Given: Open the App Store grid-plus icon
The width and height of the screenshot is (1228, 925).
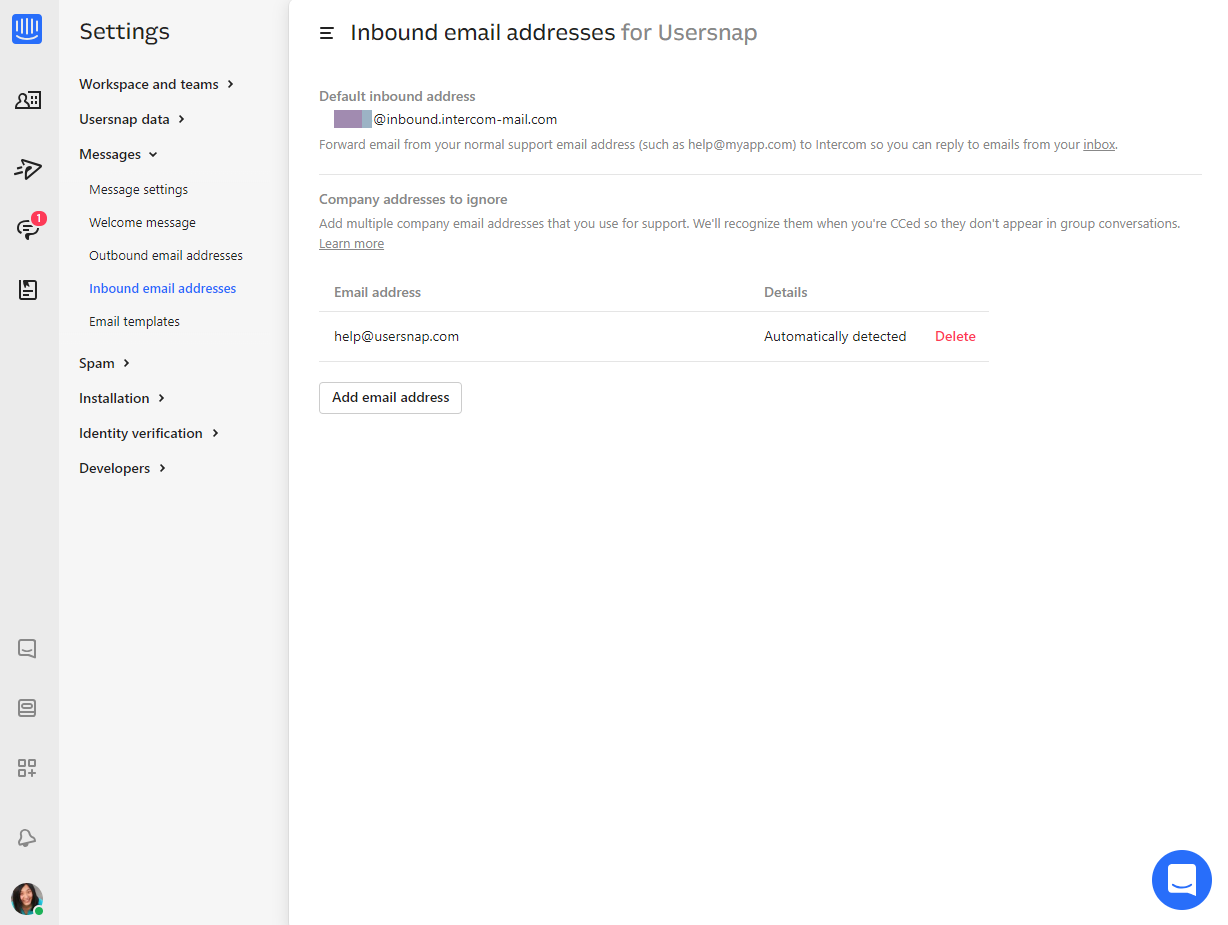Looking at the screenshot, I should [x=27, y=768].
